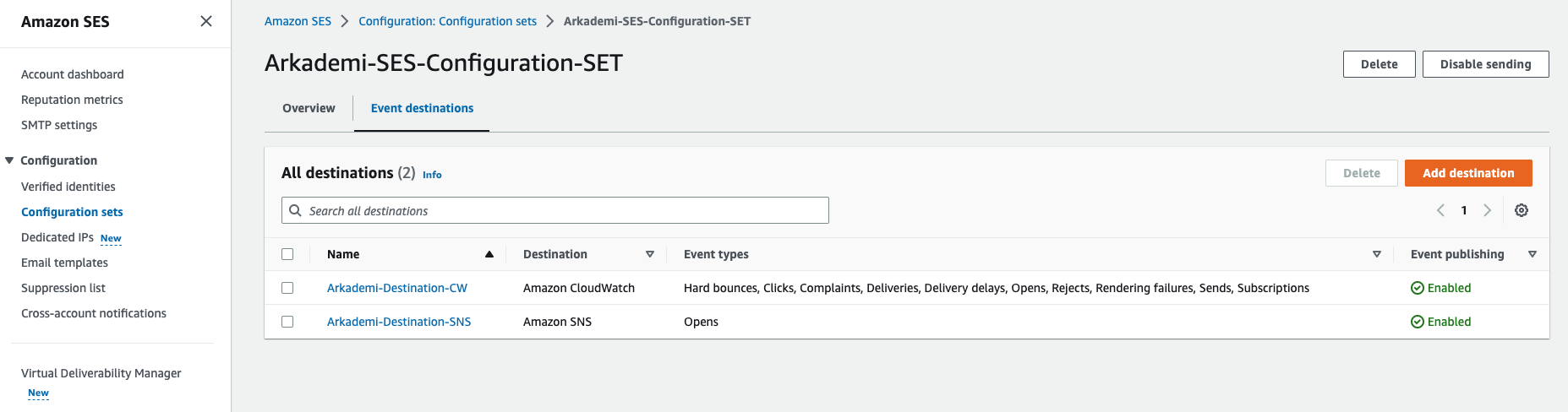The image size is (1568, 412).
Task: Click the Add destination button
Action: click(x=1467, y=173)
